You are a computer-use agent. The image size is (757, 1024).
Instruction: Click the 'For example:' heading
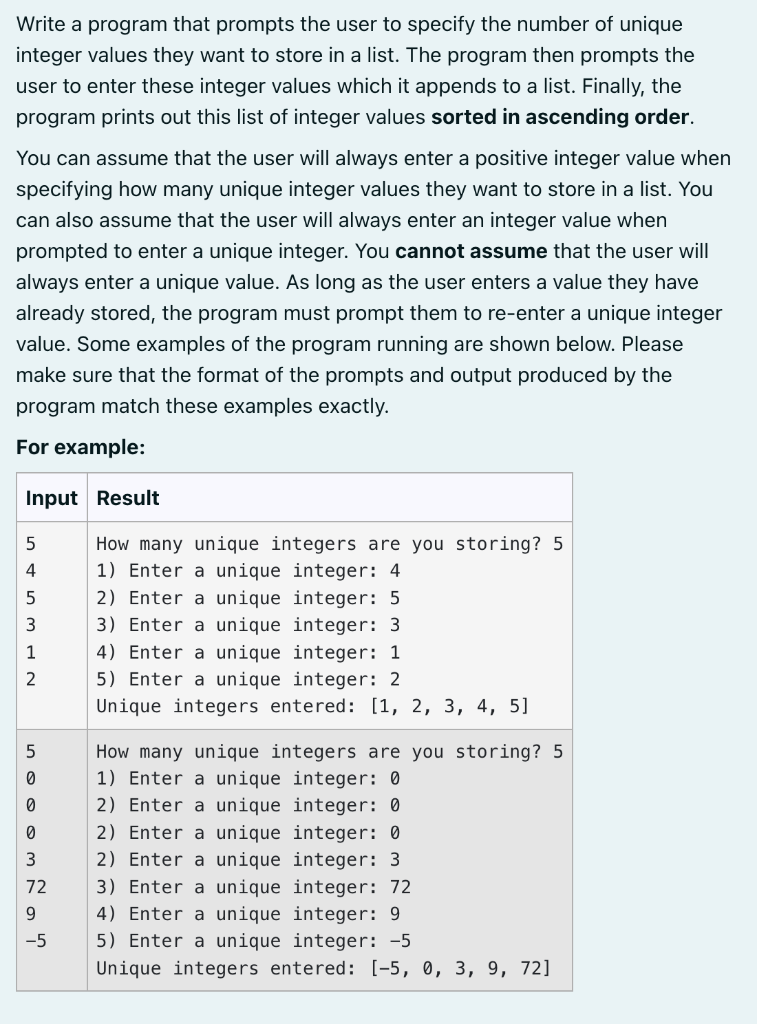pos(80,447)
